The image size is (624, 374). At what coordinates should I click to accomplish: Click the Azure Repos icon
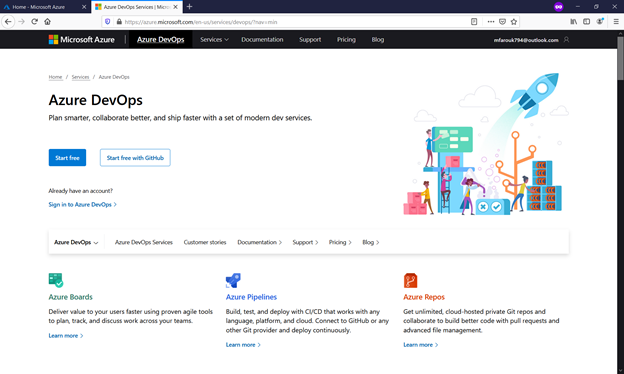pyautogui.click(x=410, y=280)
